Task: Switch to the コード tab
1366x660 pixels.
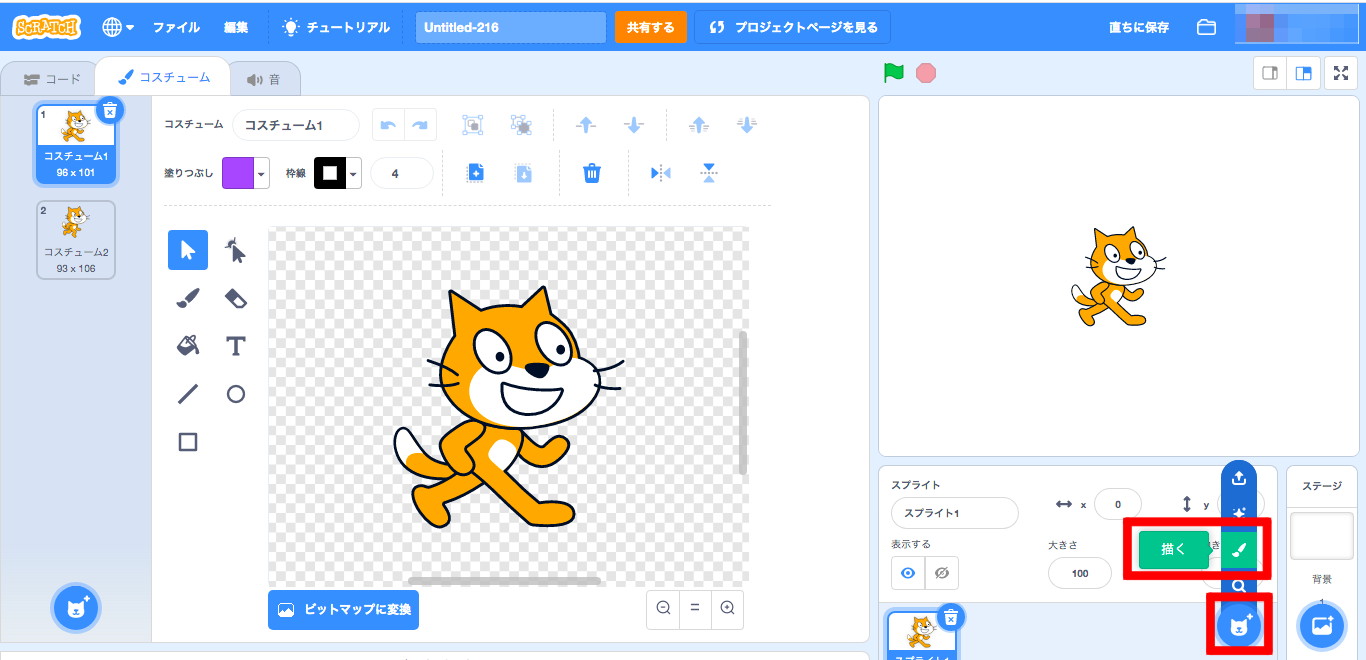Action: point(52,79)
